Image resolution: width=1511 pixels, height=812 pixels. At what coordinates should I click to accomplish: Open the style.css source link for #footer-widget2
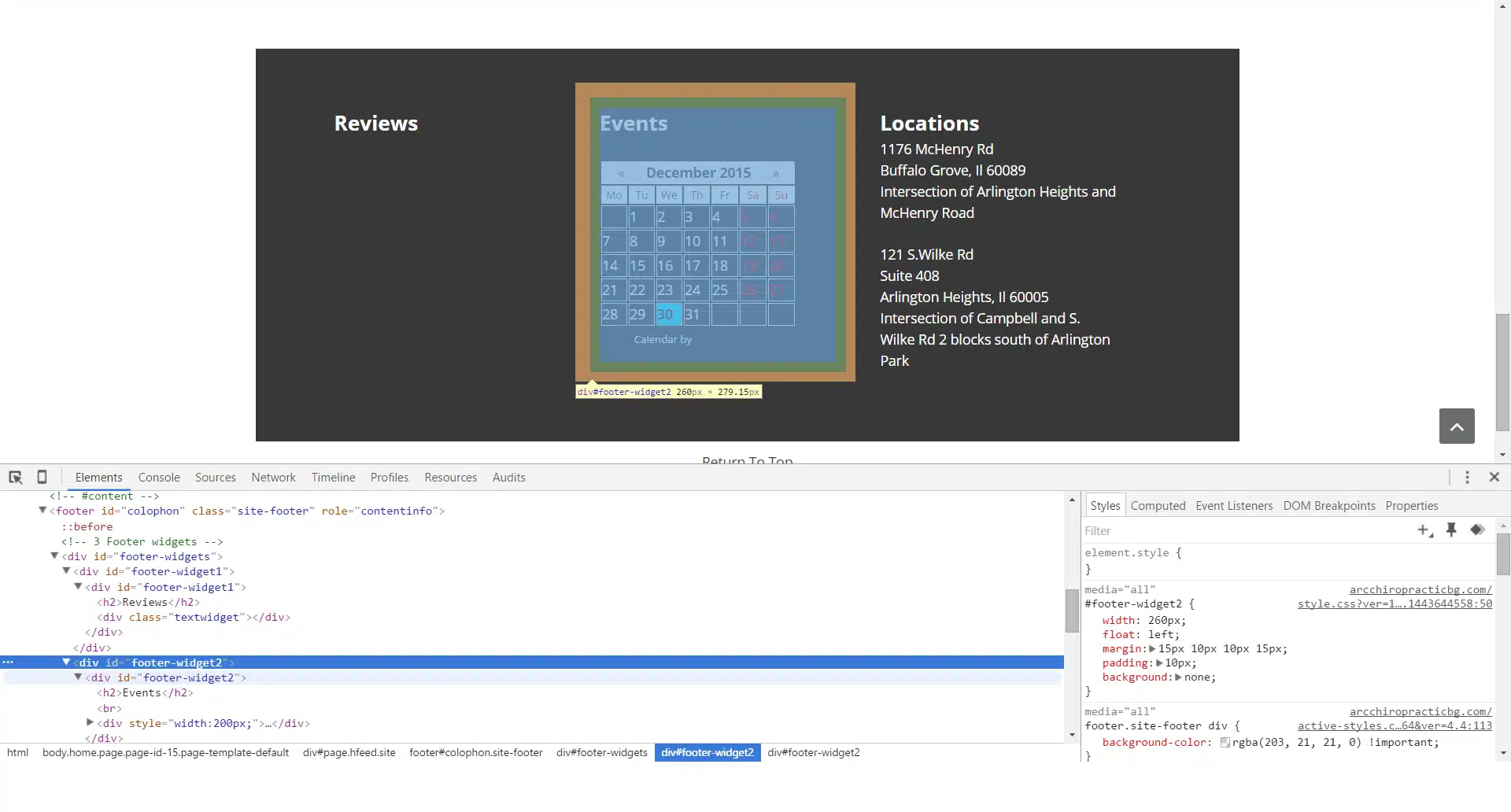tap(1395, 604)
